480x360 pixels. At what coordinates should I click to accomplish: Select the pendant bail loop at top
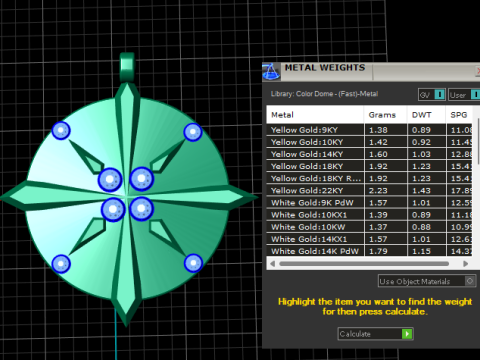pyautogui.click(x=127, y=68)
